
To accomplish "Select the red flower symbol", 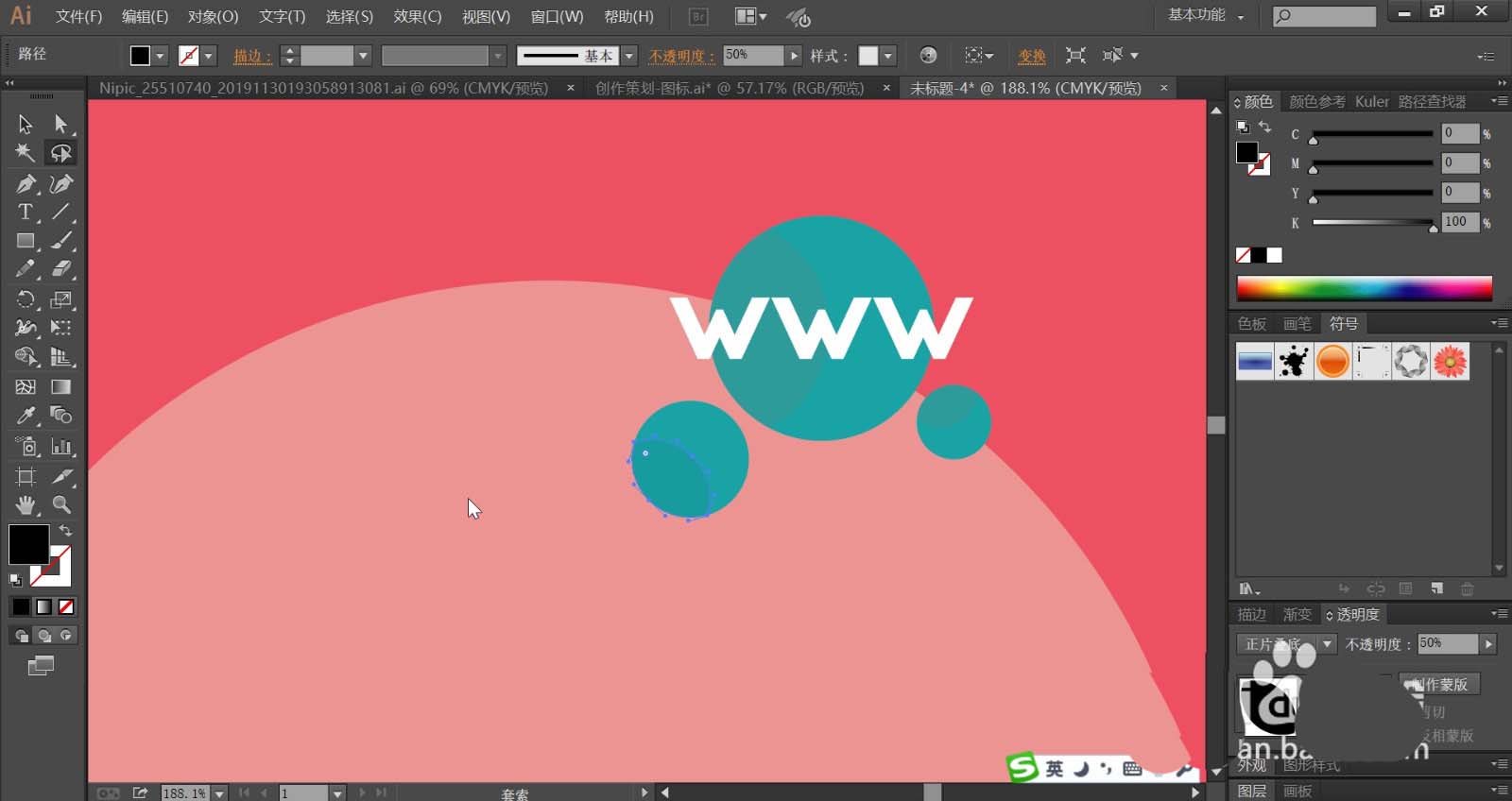I will click(1450, 361).
